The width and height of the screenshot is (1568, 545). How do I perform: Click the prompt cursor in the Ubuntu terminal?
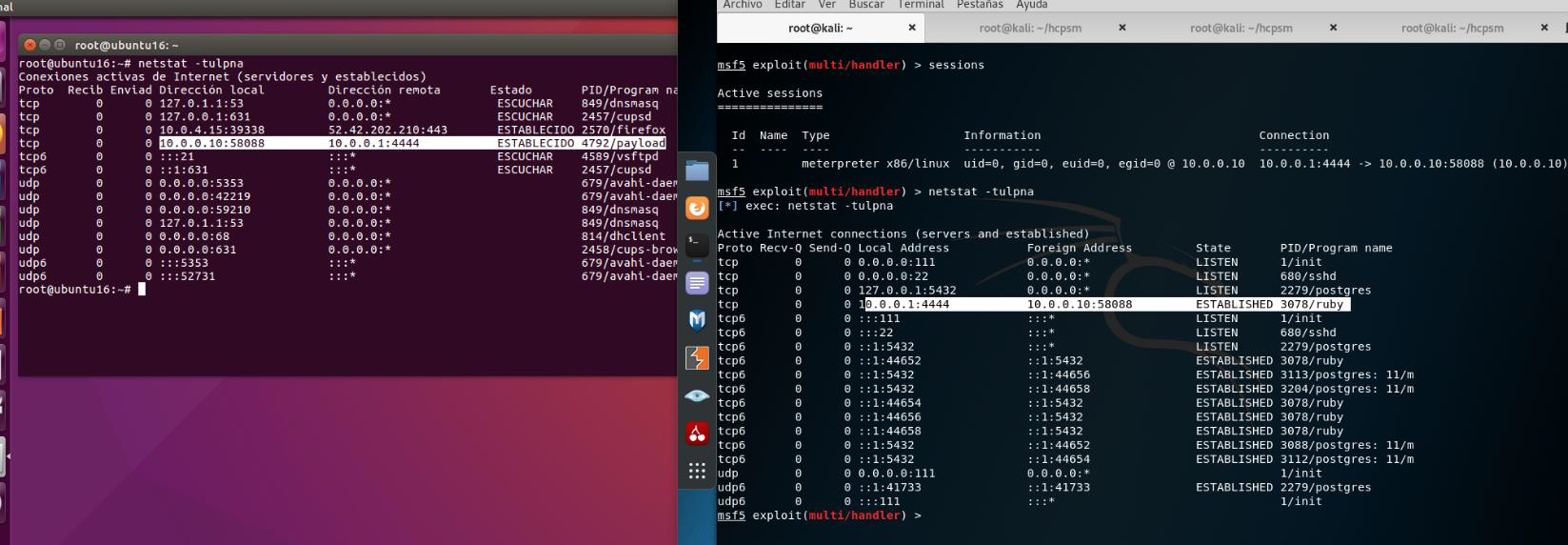tap(142, 290)
